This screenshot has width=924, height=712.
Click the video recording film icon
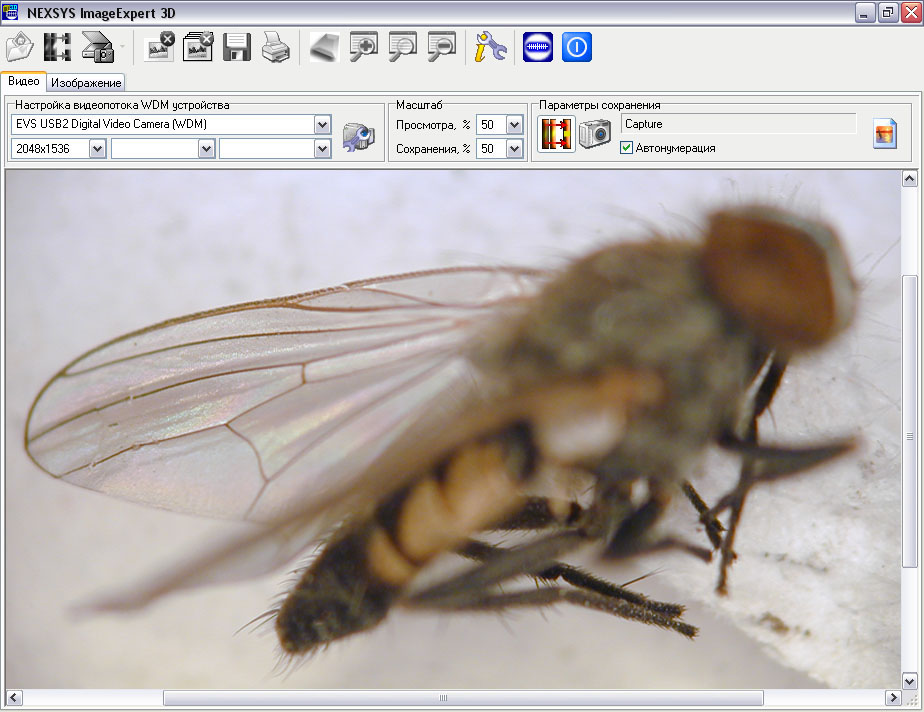(x=556, y=133)
